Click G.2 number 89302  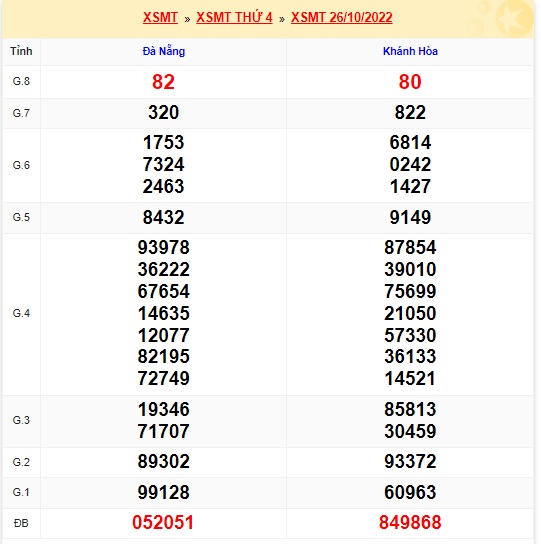coord(163,461)
